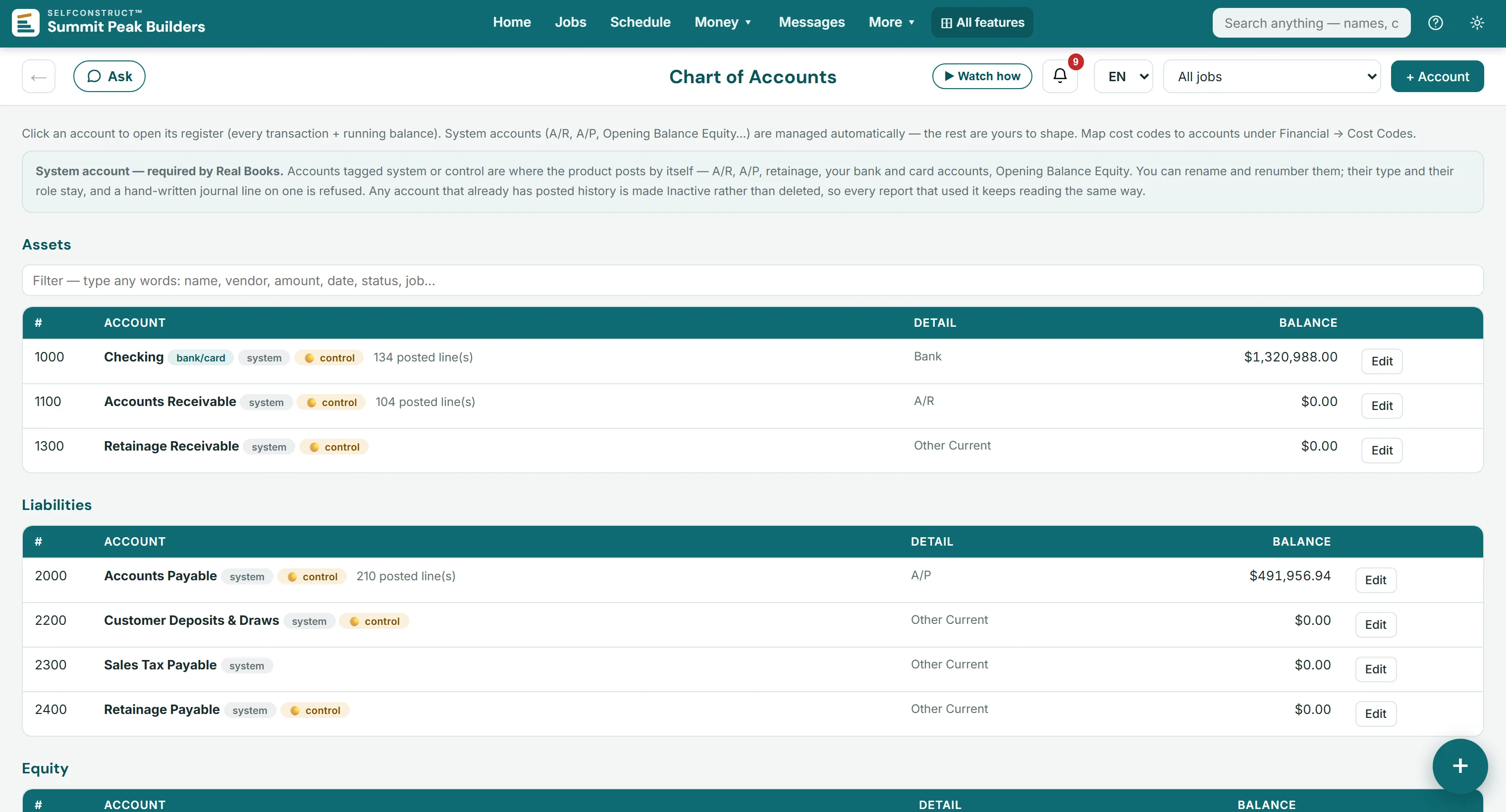This screenshot has width=1506, height=812.
Task: Edit Customer Deposits & Draws account
Action: (1376, 624)
